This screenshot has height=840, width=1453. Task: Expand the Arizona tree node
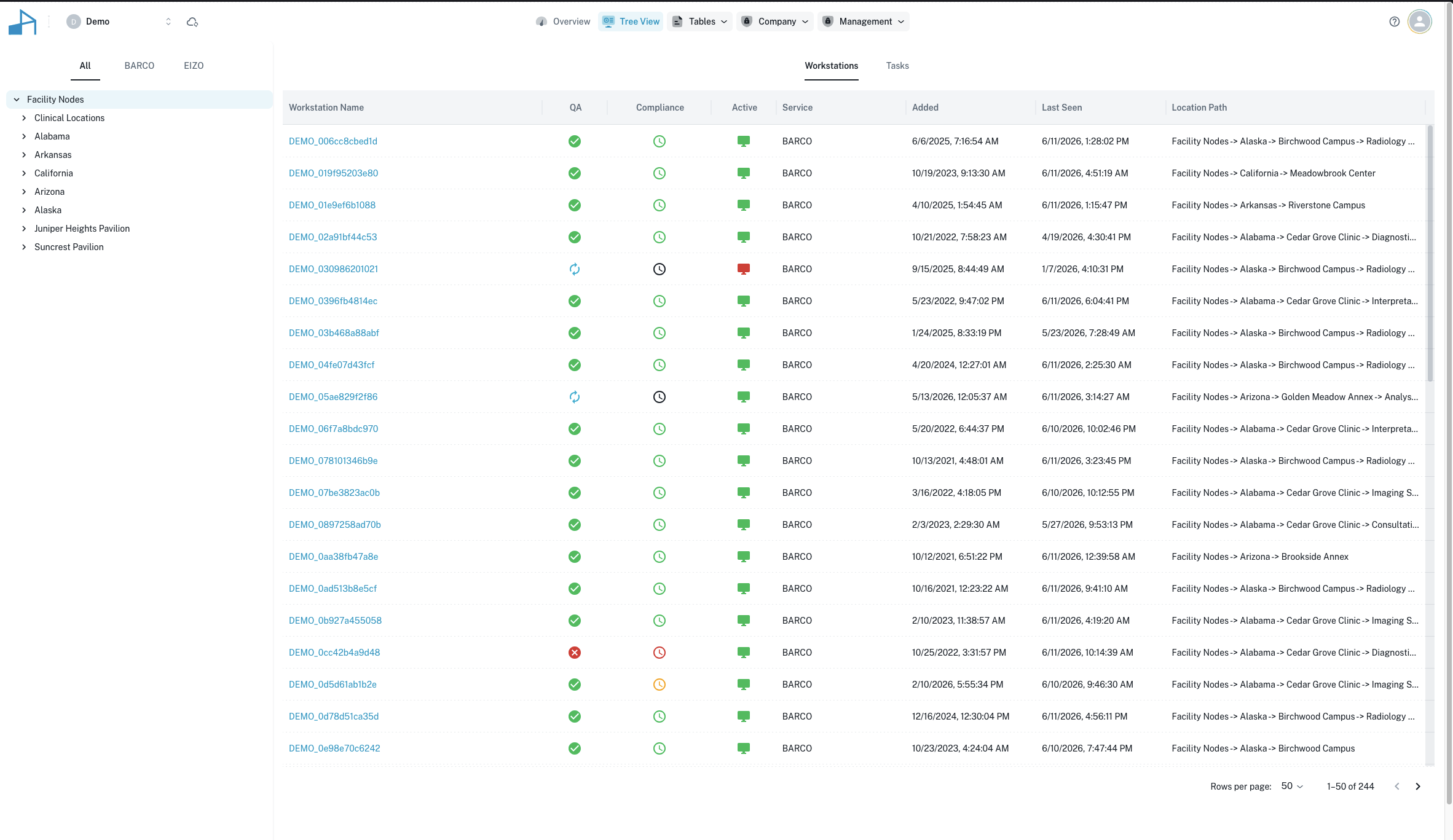coord(24,192)
